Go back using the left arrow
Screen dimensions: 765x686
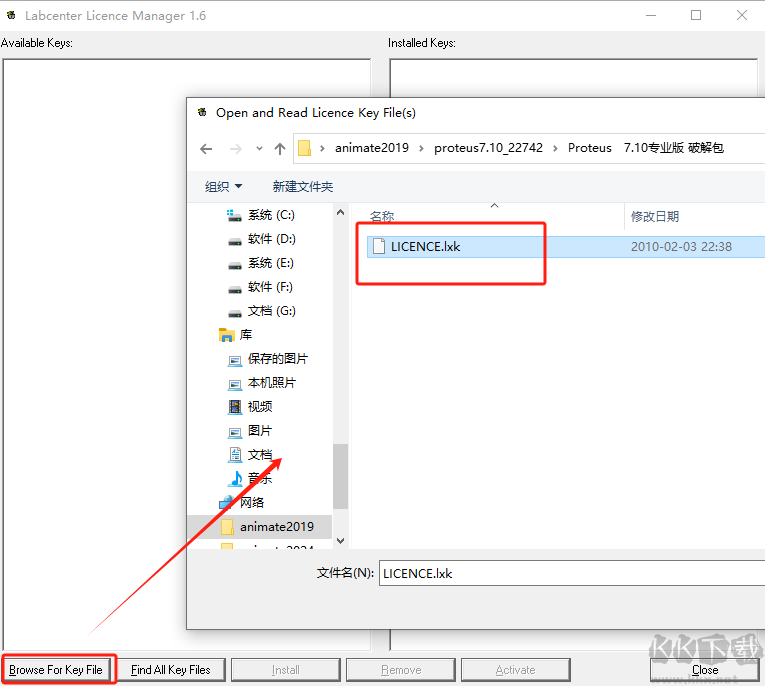click(206, 148)
